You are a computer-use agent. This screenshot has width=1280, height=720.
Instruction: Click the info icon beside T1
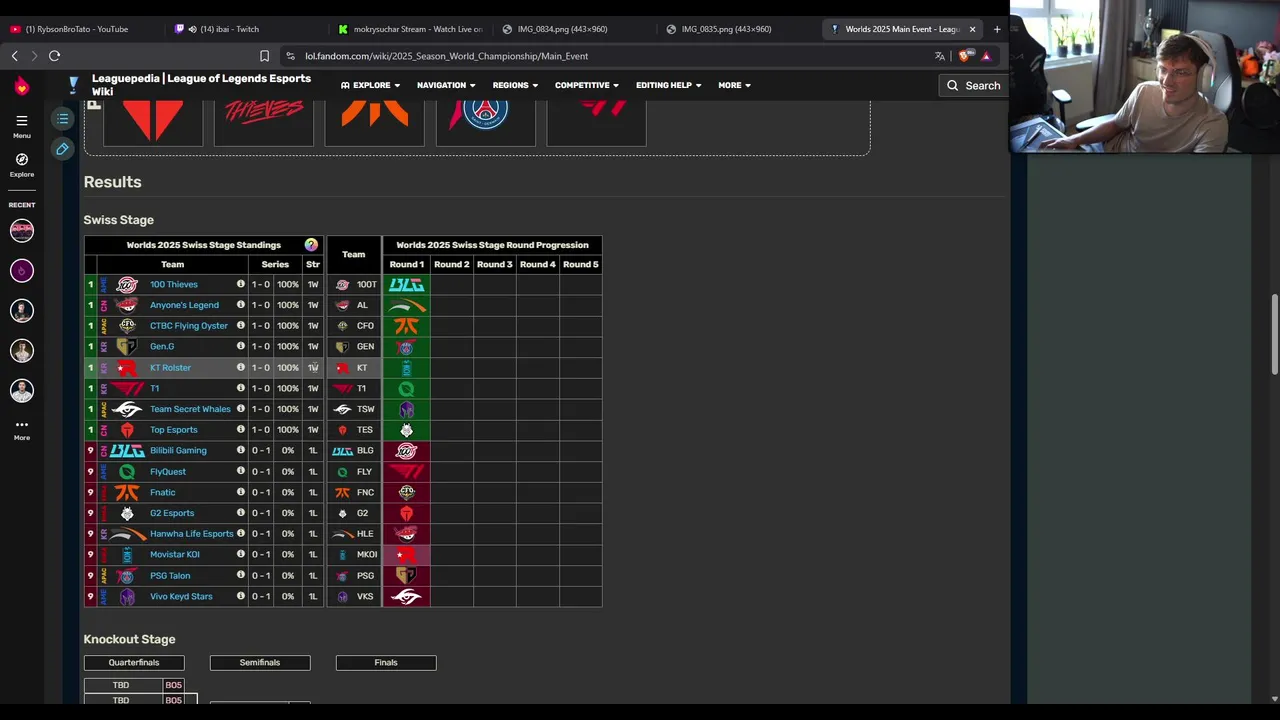[240, 388]
